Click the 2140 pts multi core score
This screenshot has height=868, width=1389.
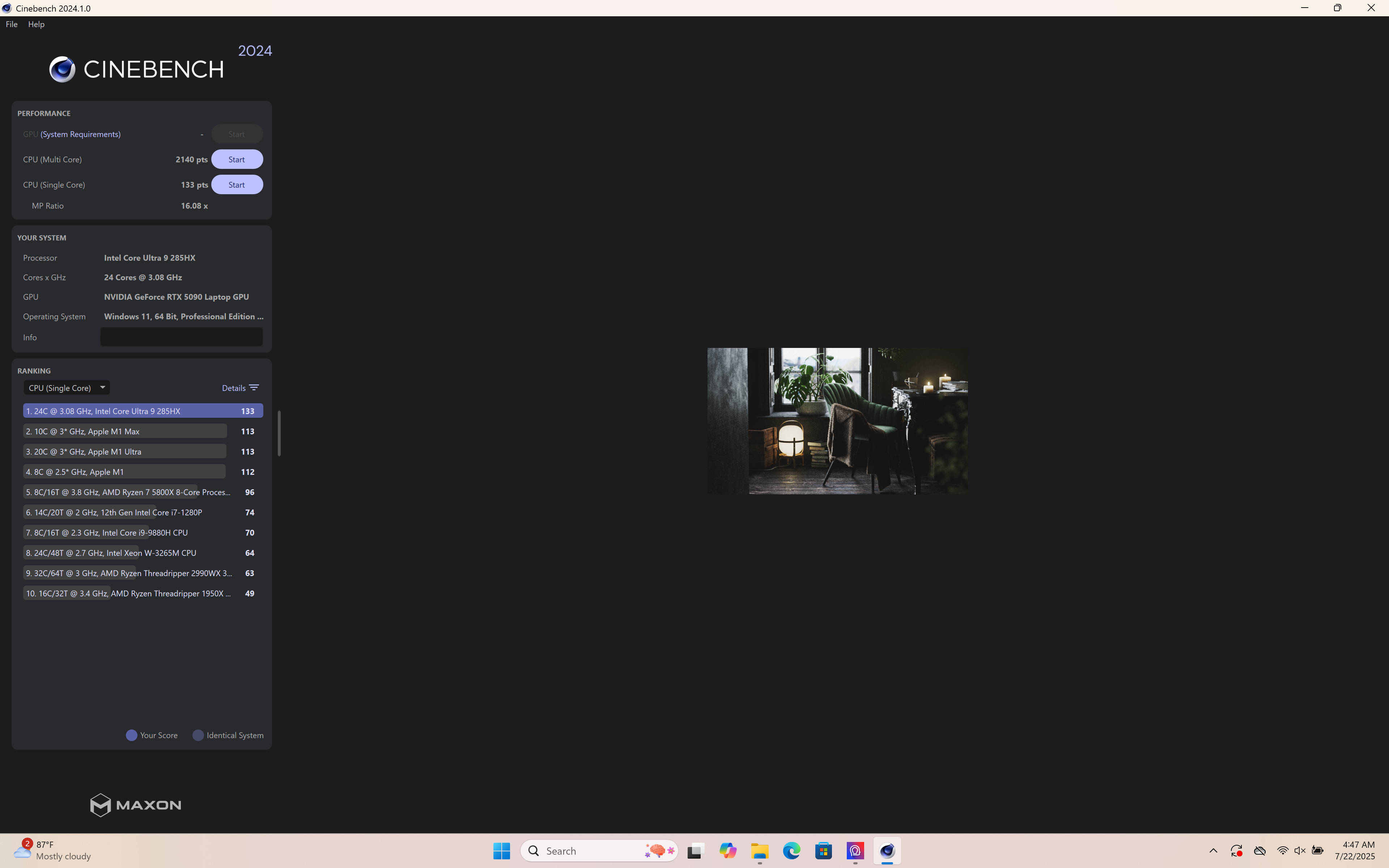(192, 159)
